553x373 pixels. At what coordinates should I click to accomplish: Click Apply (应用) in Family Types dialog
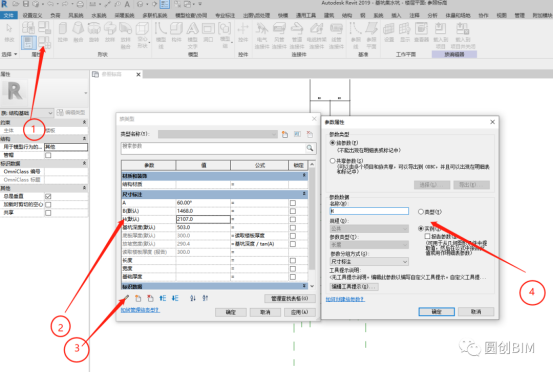coord(300,312)
